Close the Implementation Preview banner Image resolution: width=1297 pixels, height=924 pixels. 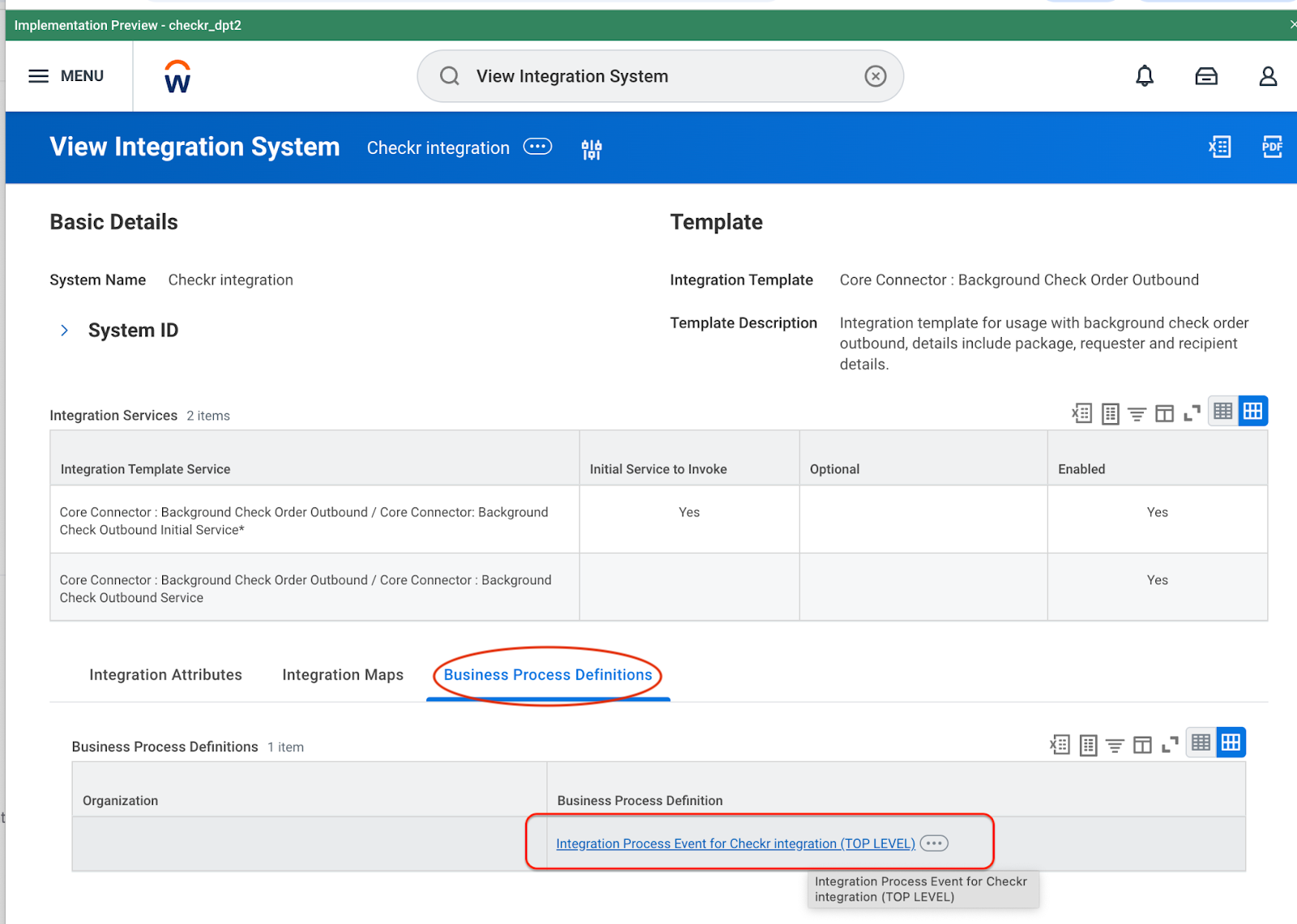(x=1292, y=25)
